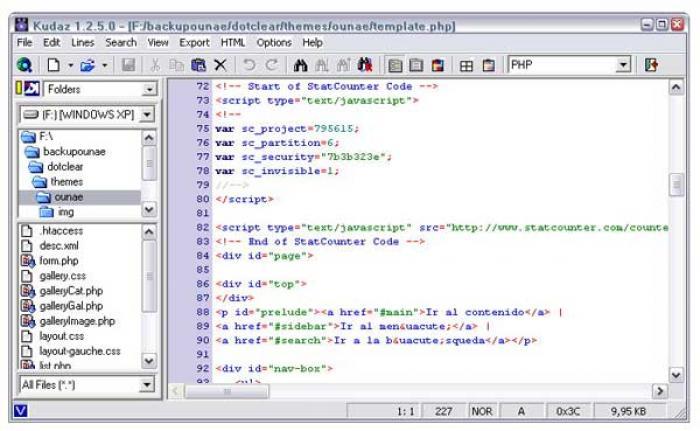Open the F: WINDOWS XP drive dropdown
Viewport: 700px width, 431px height.
point(147,115)
